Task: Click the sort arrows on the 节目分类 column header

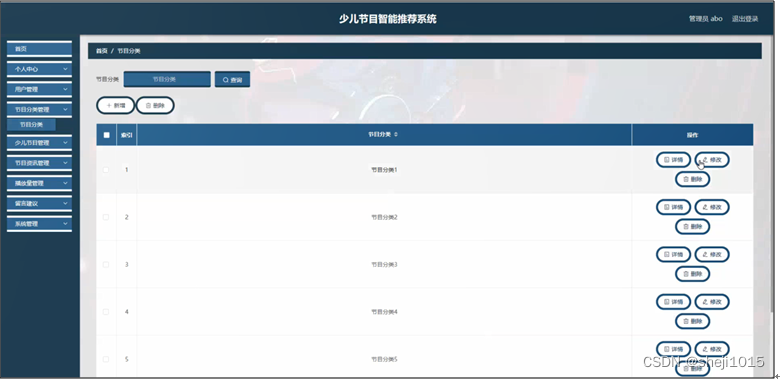Action: pyautogui.click(x=395, y=135)
